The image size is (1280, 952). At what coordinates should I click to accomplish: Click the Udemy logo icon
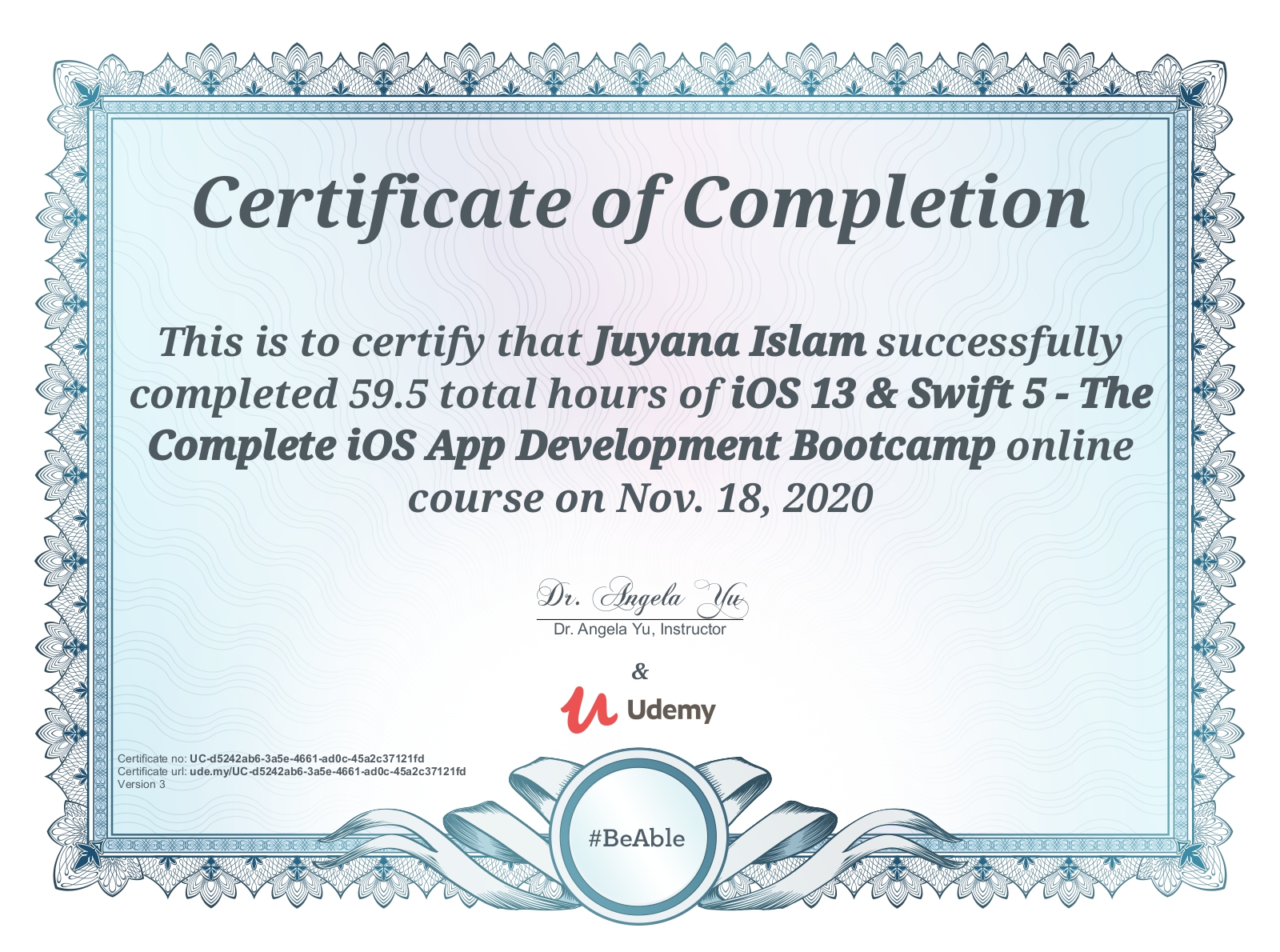pos(589,710)
